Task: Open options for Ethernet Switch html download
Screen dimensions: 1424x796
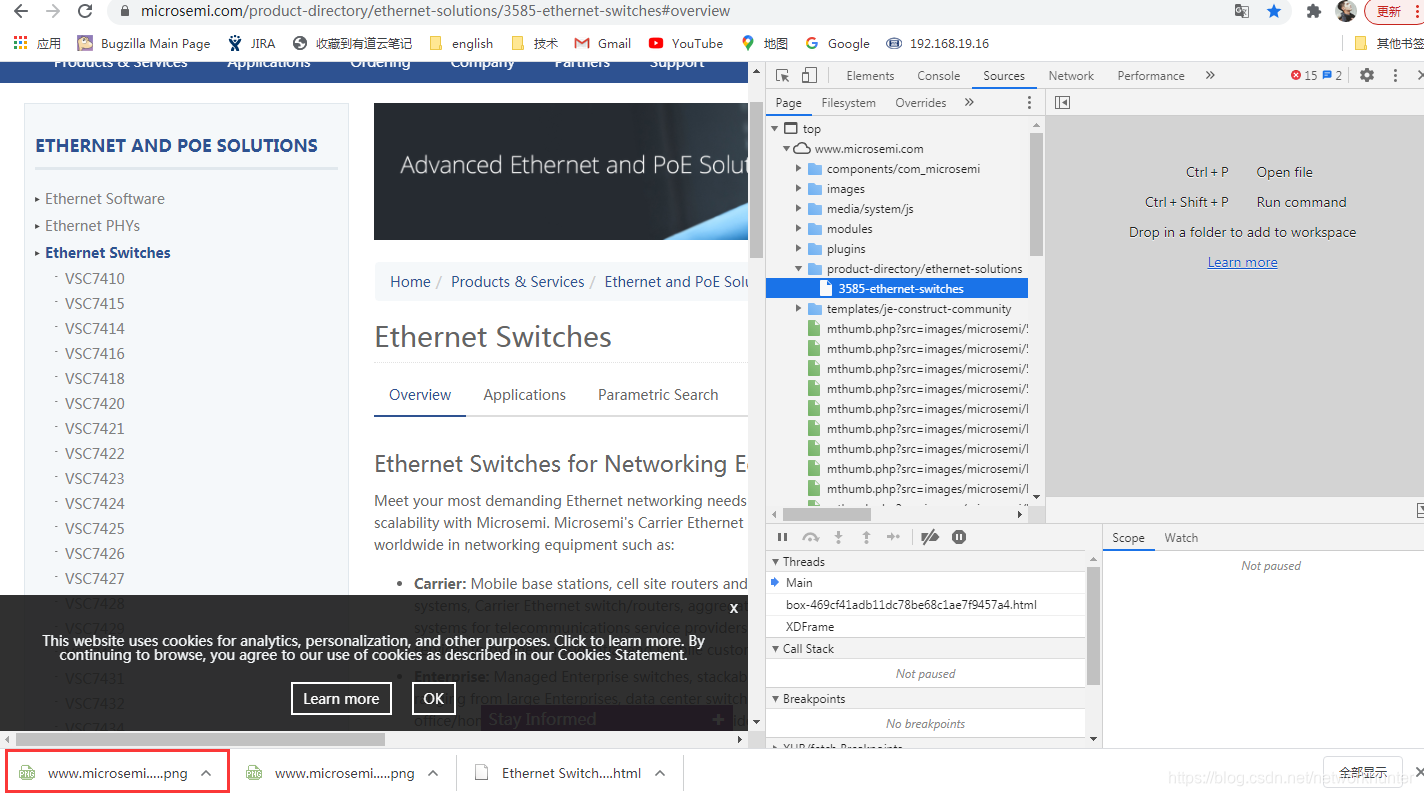Action: pyautogui.click(x=661, y=773)
